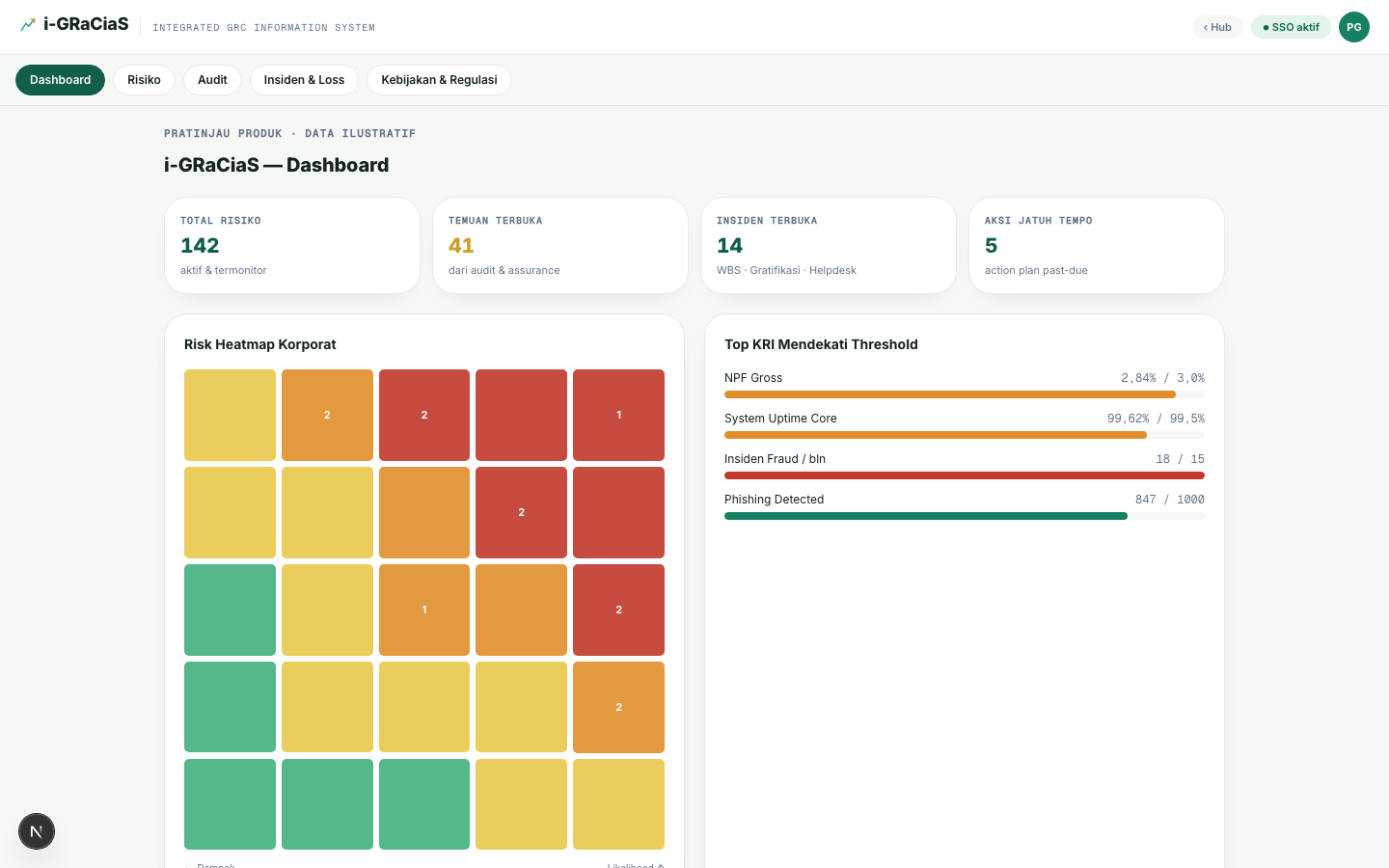Click the Insiden Terbuka 14 card
This screenshot has height=868, width=1389.
pos(829,246)
